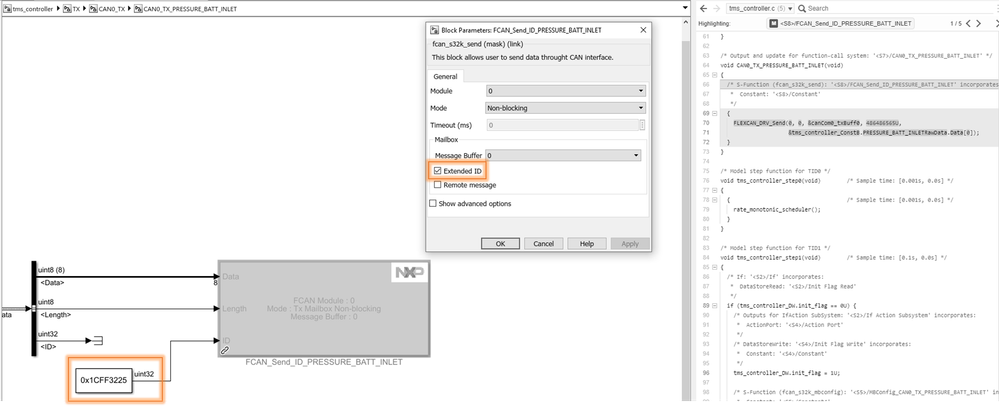Go back in the code view
The height and width of the screenshot is (407, 999).
[x=703, y=8]
